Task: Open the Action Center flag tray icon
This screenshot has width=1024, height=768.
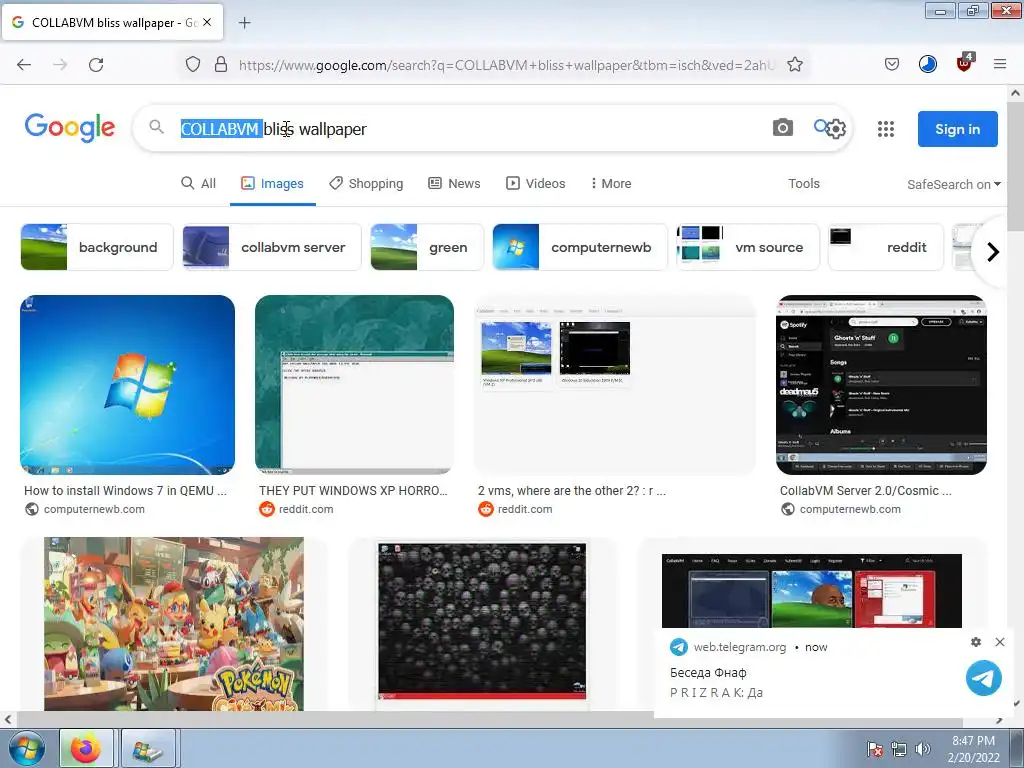Action: [x=875, y=750]
